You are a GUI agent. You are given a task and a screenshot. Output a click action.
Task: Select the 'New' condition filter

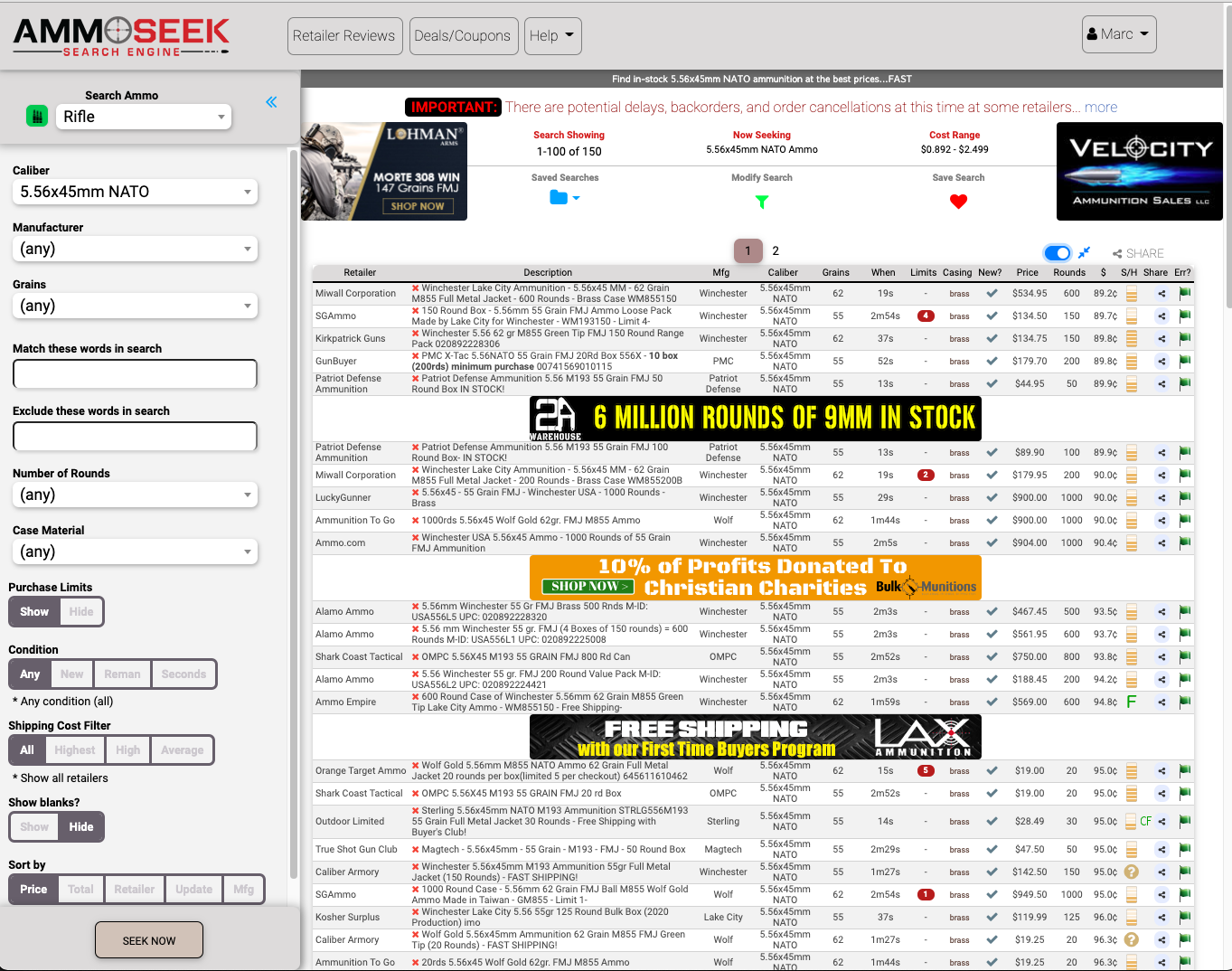[71, 674]
